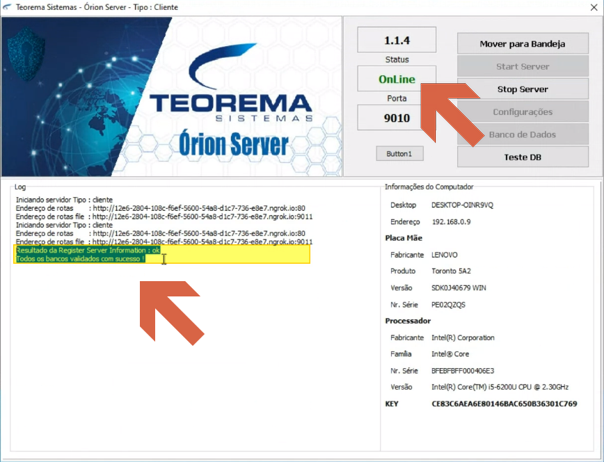Click the Status label above OnLine
The image size is (604, 462).
[x=397, y=59]
